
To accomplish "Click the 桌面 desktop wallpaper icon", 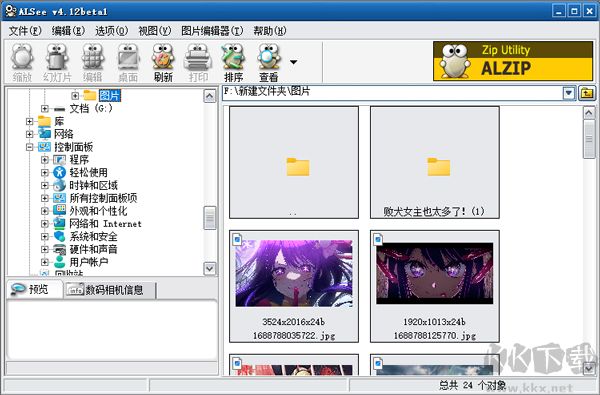I will (128, 63).
